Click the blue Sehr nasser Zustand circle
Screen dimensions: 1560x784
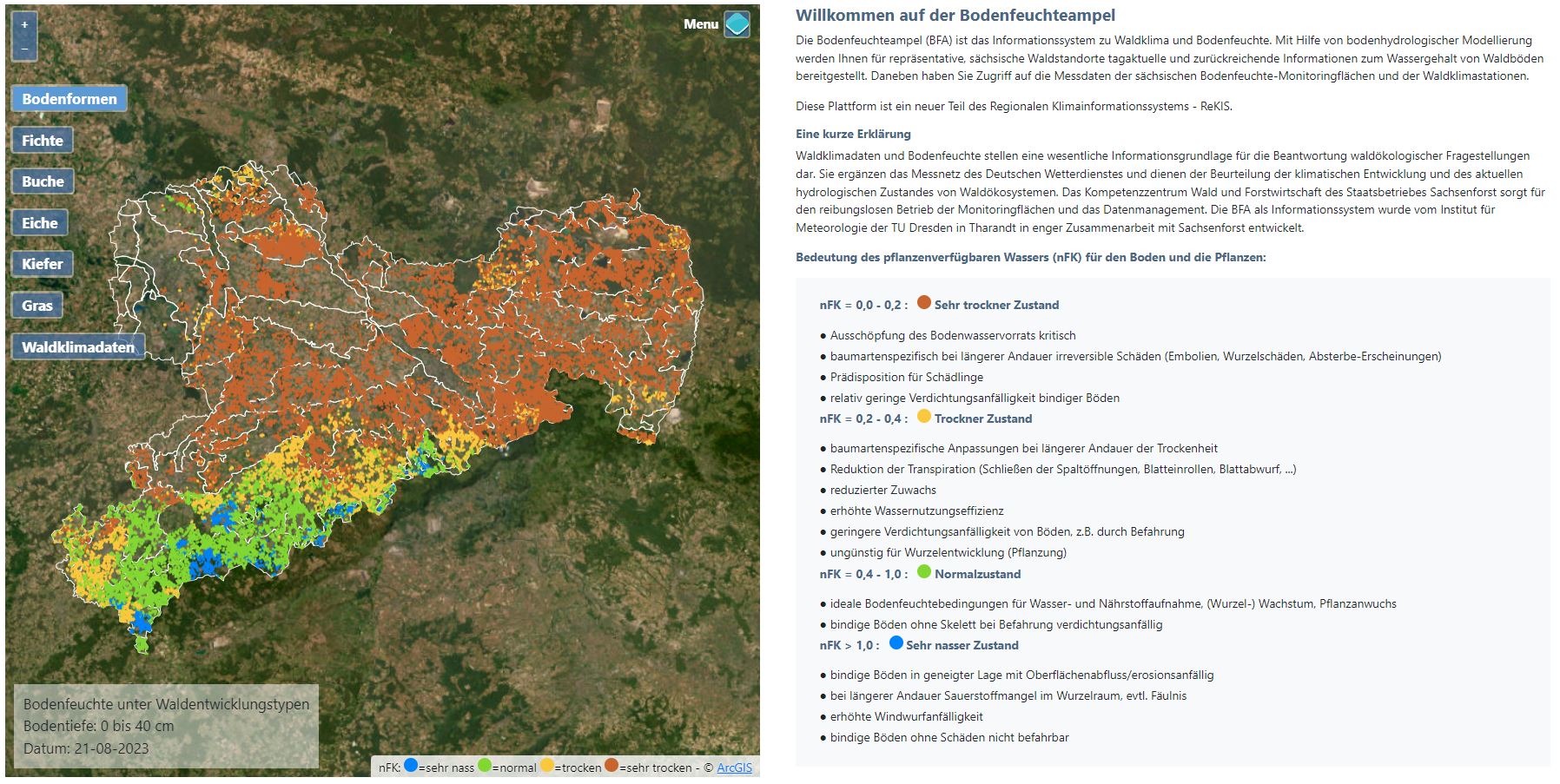click(x=896, y=643)
